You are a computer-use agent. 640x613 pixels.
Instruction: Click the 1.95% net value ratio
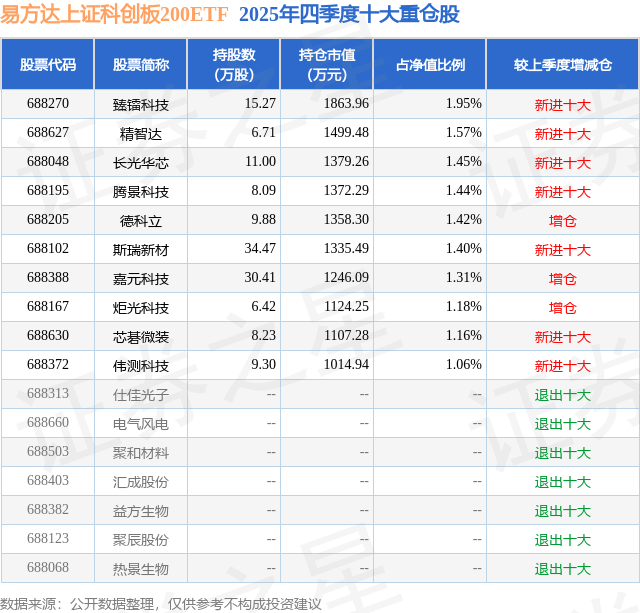click(464, 104)
